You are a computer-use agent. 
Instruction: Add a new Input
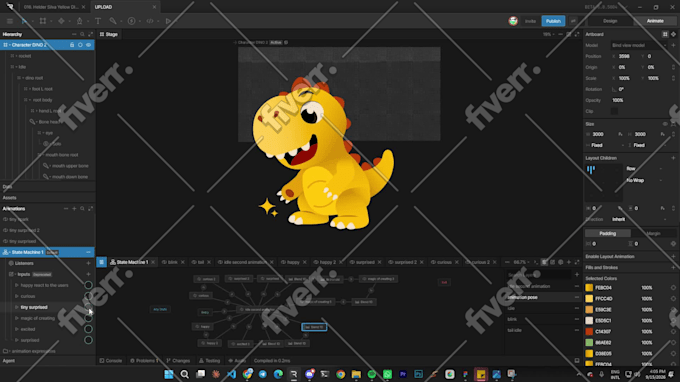click(88, 274)
